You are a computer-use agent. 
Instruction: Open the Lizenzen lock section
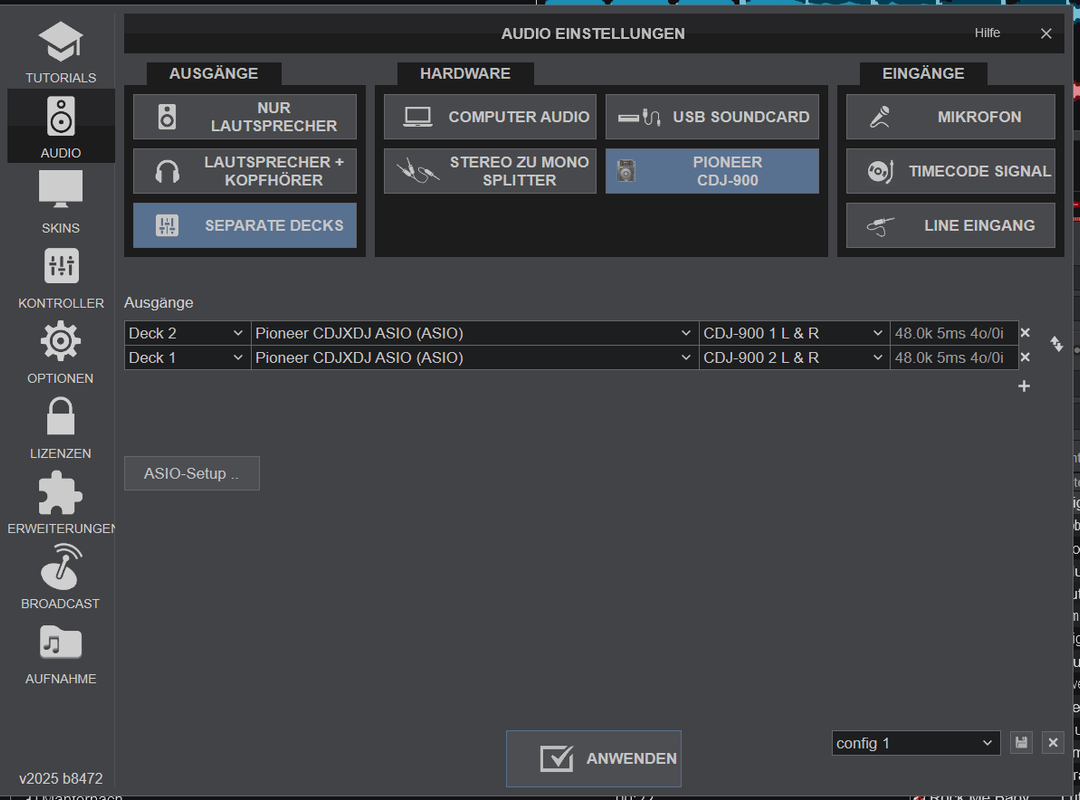[61, 427]
